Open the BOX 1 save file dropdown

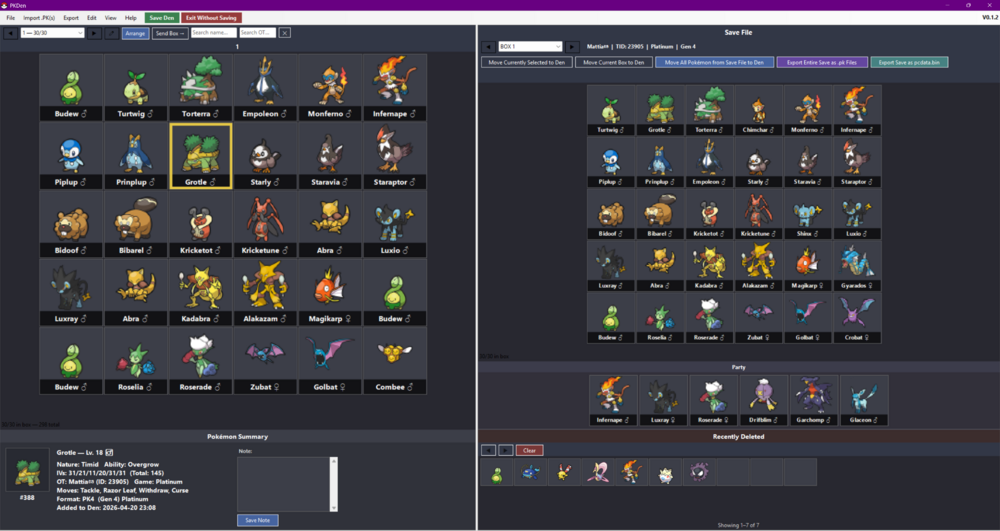[530, 47]
